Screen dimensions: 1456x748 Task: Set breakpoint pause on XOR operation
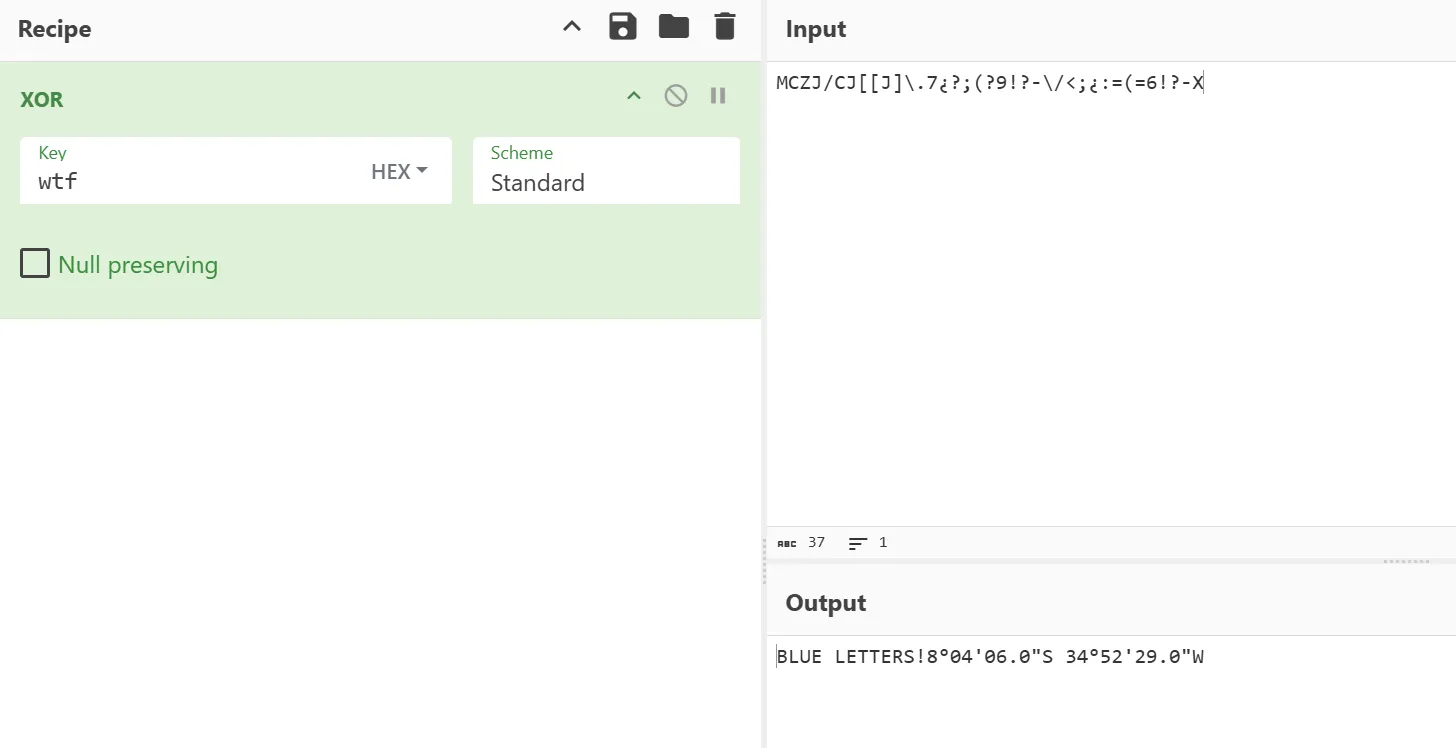(718, 96)
